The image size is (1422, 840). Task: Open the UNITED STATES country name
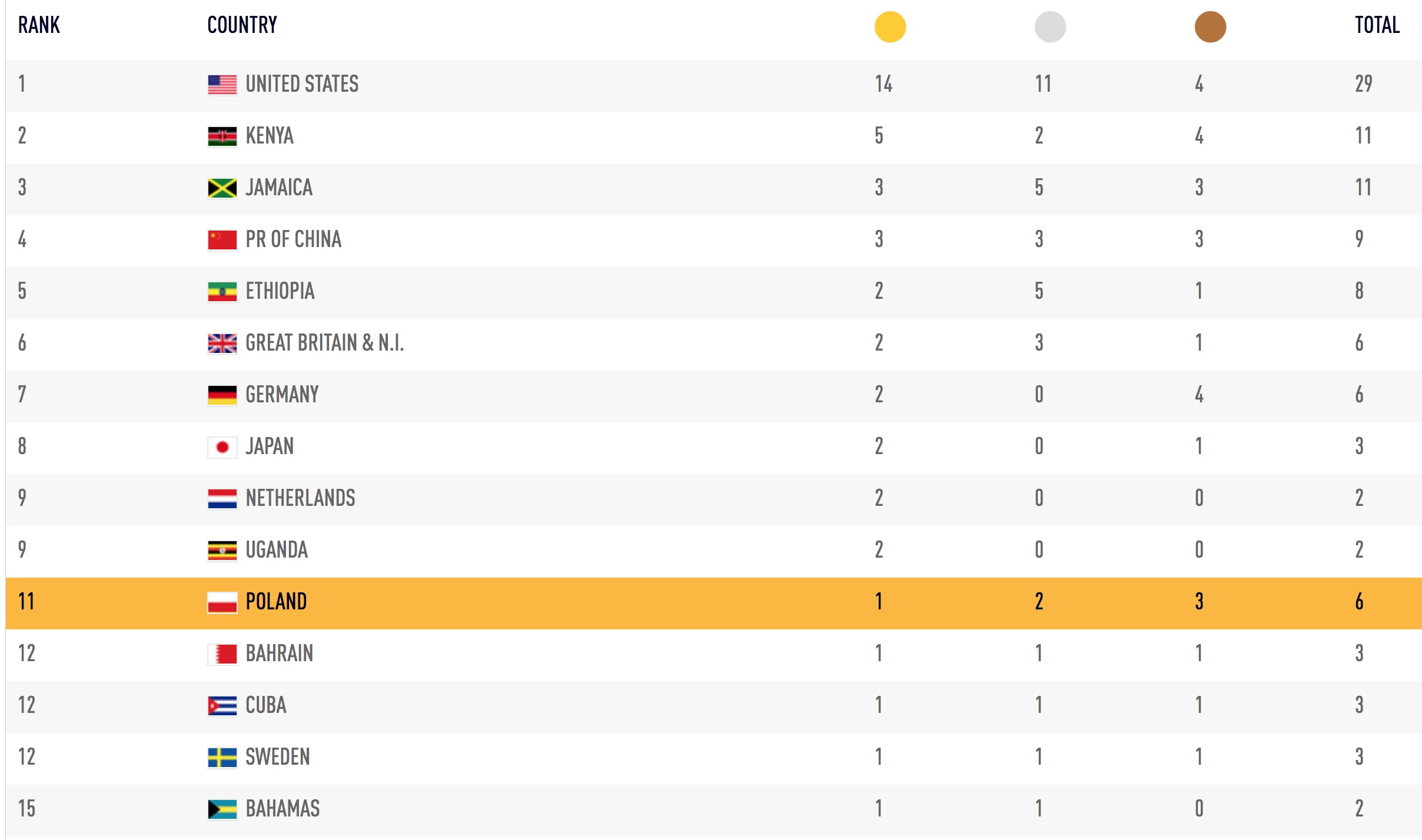(302, 84)
